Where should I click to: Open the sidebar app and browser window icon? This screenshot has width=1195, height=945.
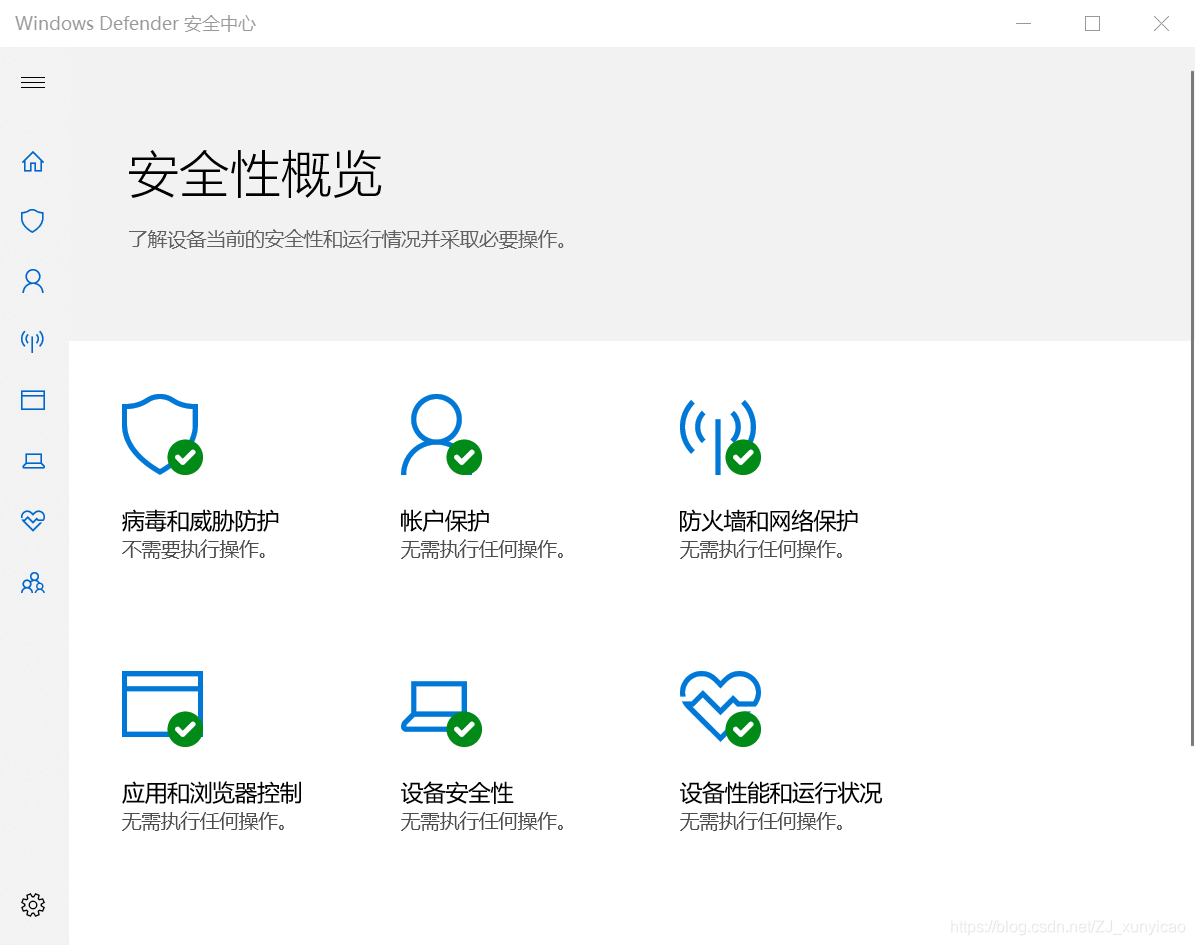[x=33, y=400]
